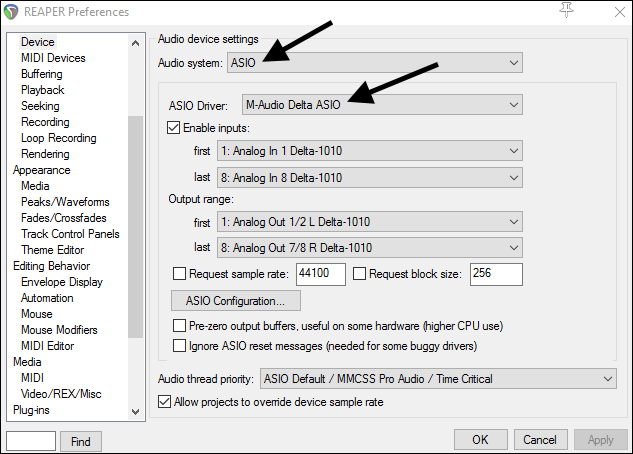Toggle Enable inputs checkbox
This screenshot has width=633, height=454.
[174, 128]
